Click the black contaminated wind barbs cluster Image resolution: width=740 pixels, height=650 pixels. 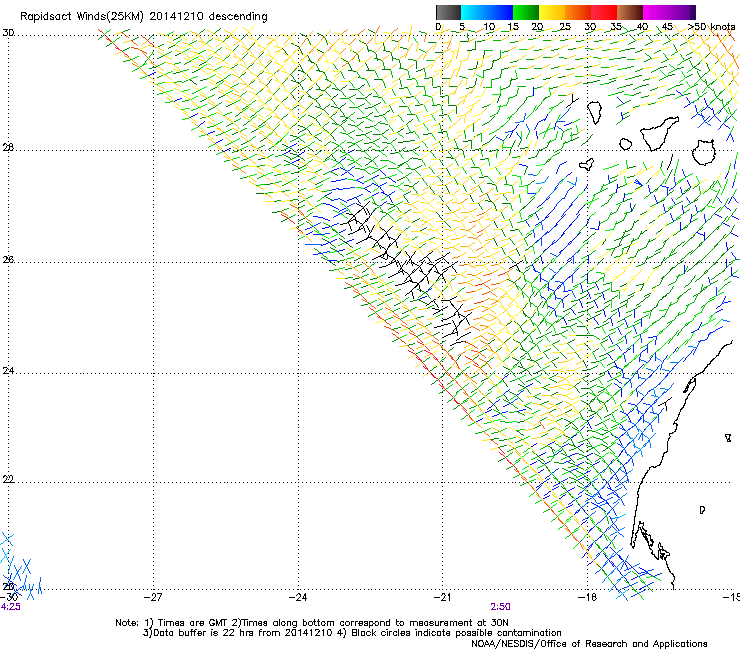[x=408, y=274]
